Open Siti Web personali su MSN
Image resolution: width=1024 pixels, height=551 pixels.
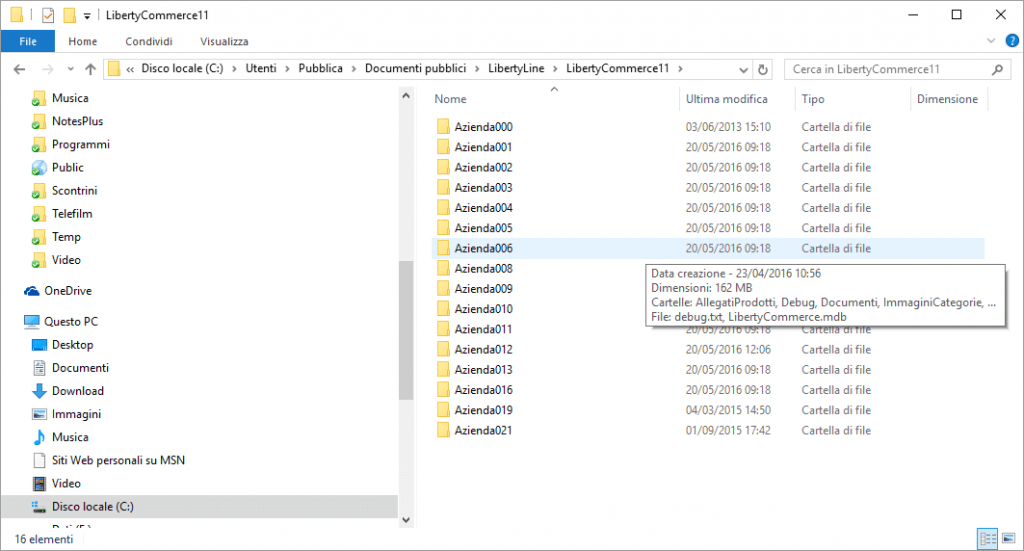click(118, 460)
